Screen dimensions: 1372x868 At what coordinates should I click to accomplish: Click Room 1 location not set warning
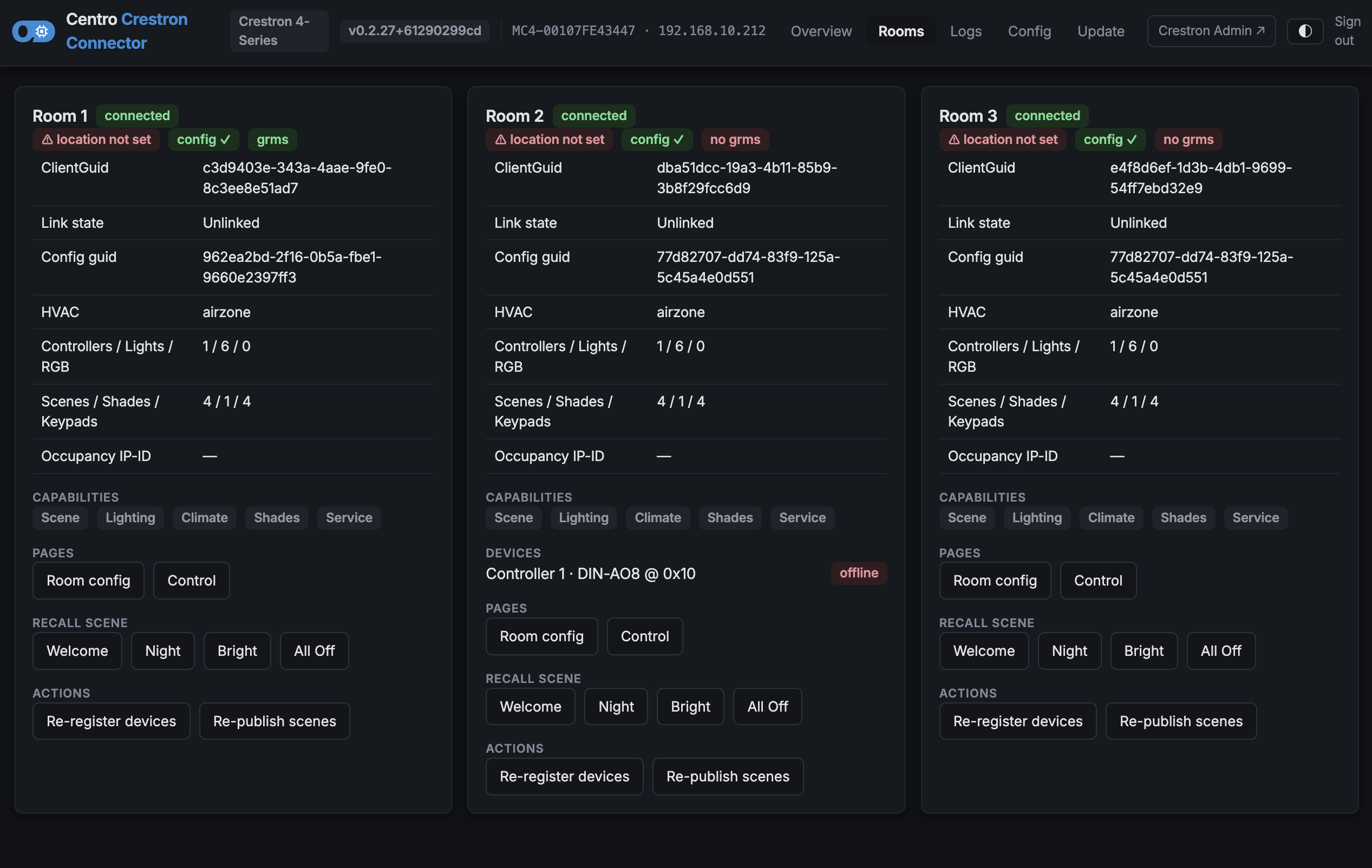[96, 140]
